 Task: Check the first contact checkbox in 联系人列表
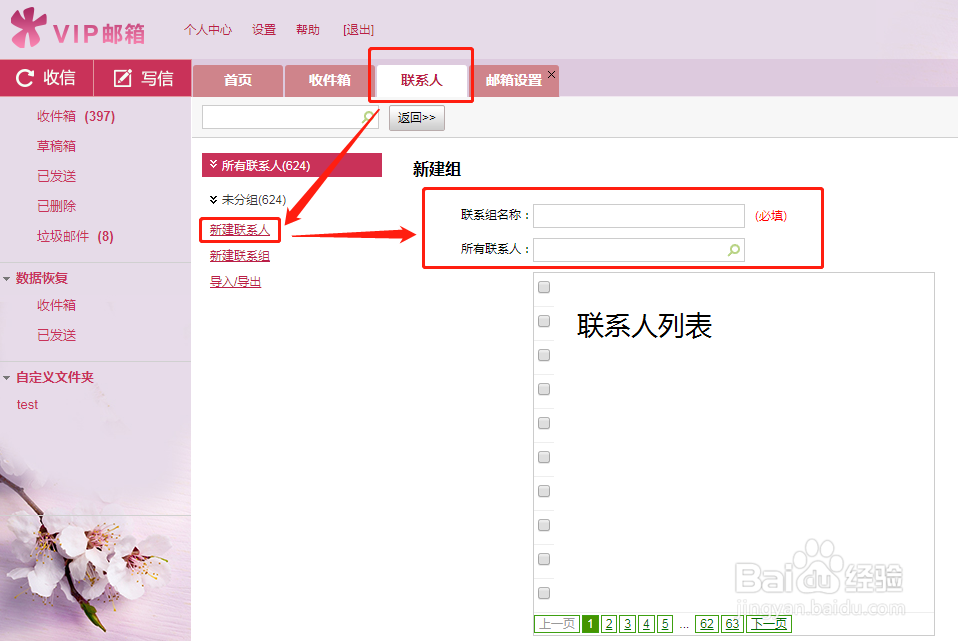click(x=543, y=286)
